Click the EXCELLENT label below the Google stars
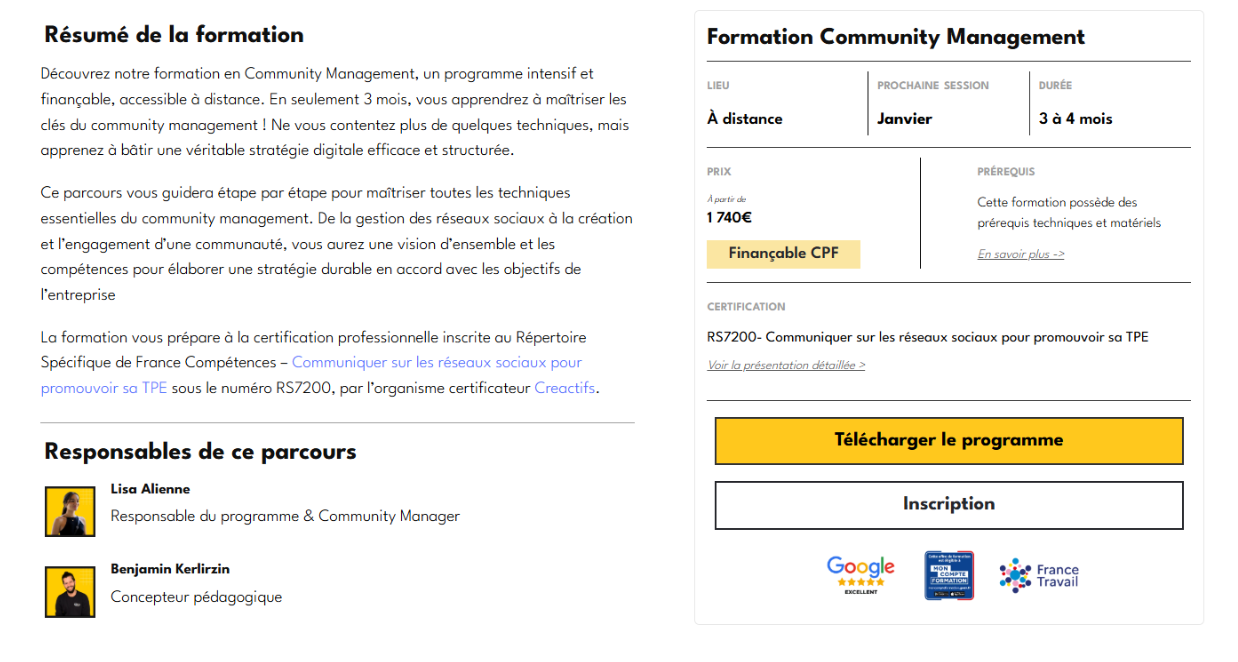Viewport: 1238px width, 662px height. click(860, 593)
